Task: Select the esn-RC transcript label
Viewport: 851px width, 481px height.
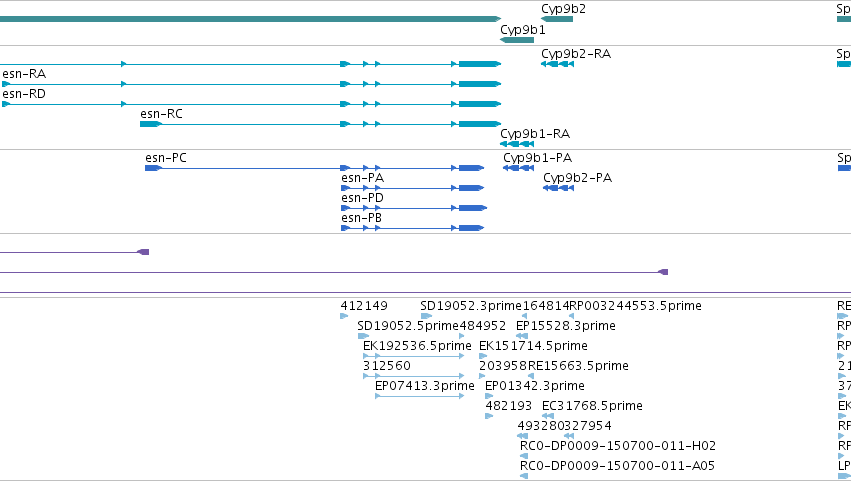Action: (161, 114)
